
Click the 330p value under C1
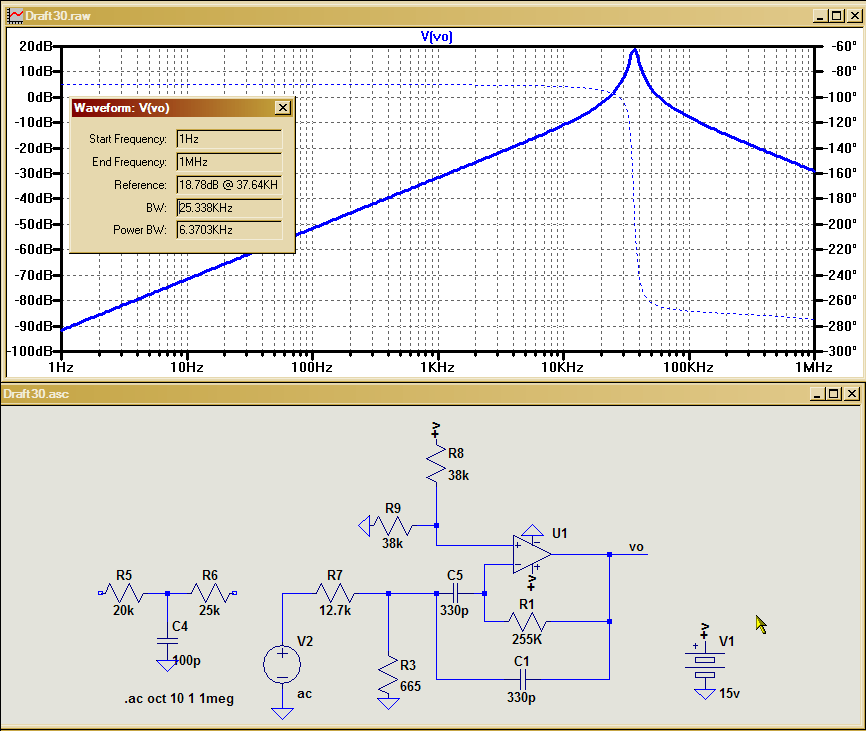click(521, 697)
